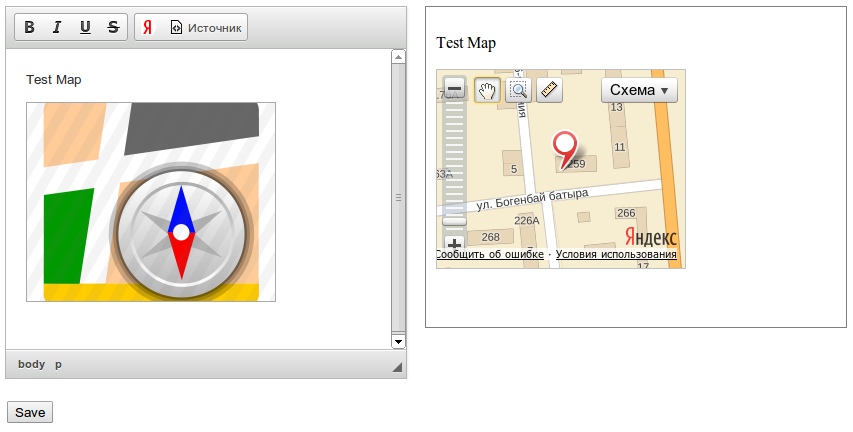Open the Схема map type dropdown
Screen dimensions: 853x432
pyautogui.click(x=639, y=90)
